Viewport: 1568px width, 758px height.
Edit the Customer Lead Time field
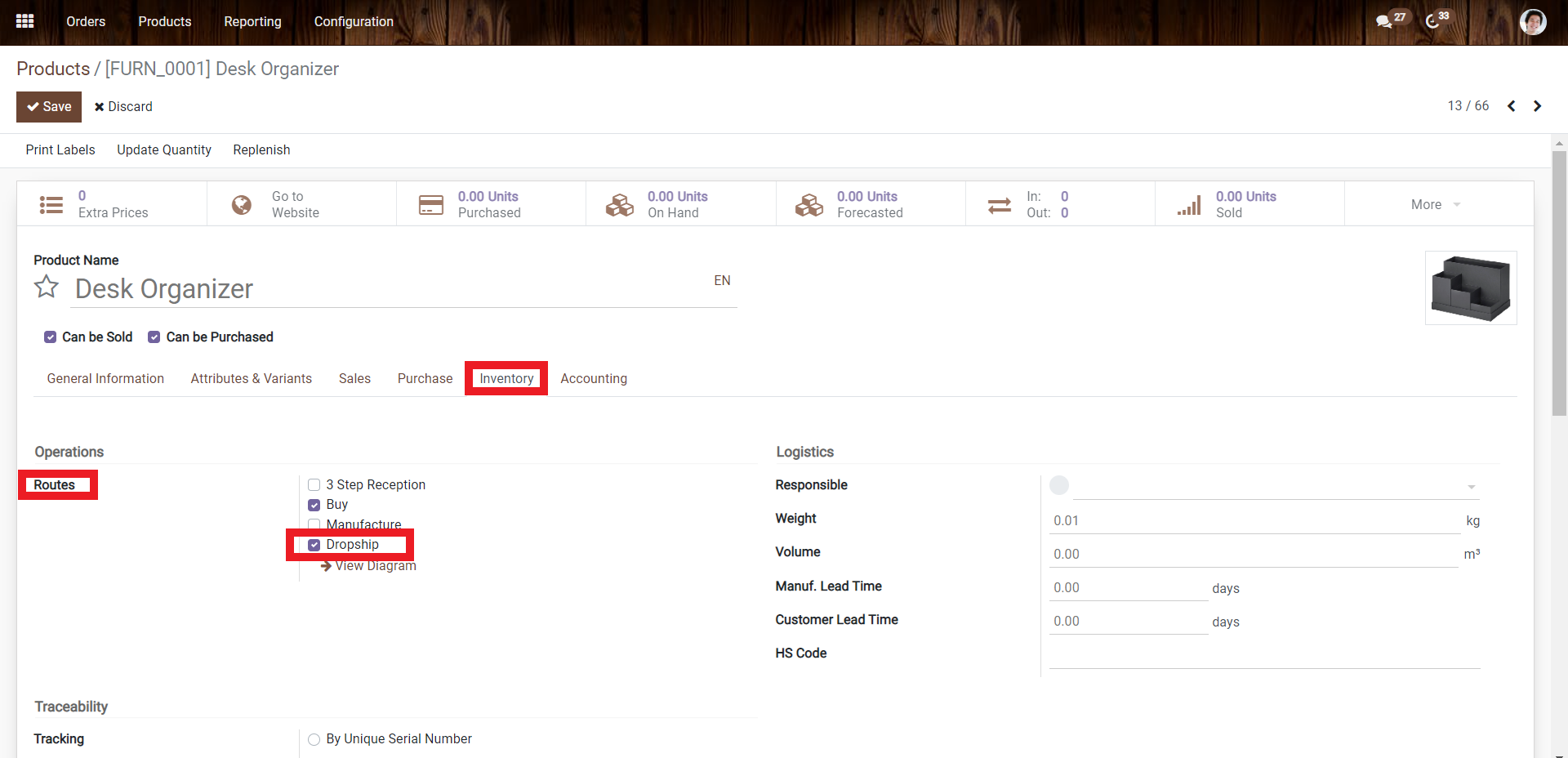1129,621
